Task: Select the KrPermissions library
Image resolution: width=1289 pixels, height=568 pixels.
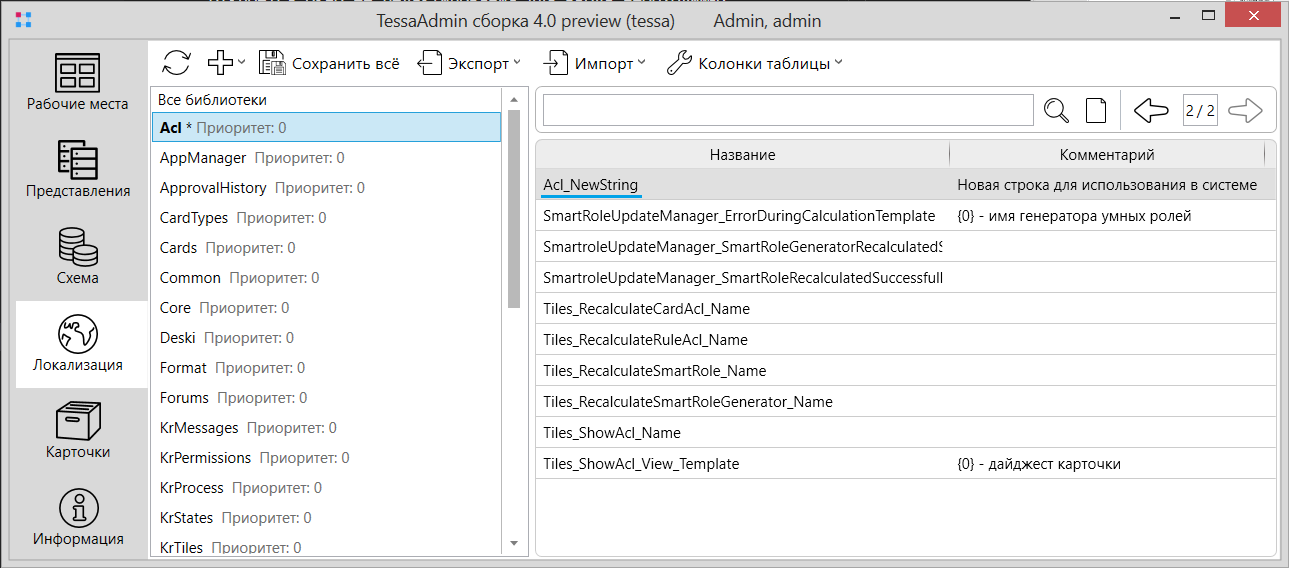Action: (326, 458)
